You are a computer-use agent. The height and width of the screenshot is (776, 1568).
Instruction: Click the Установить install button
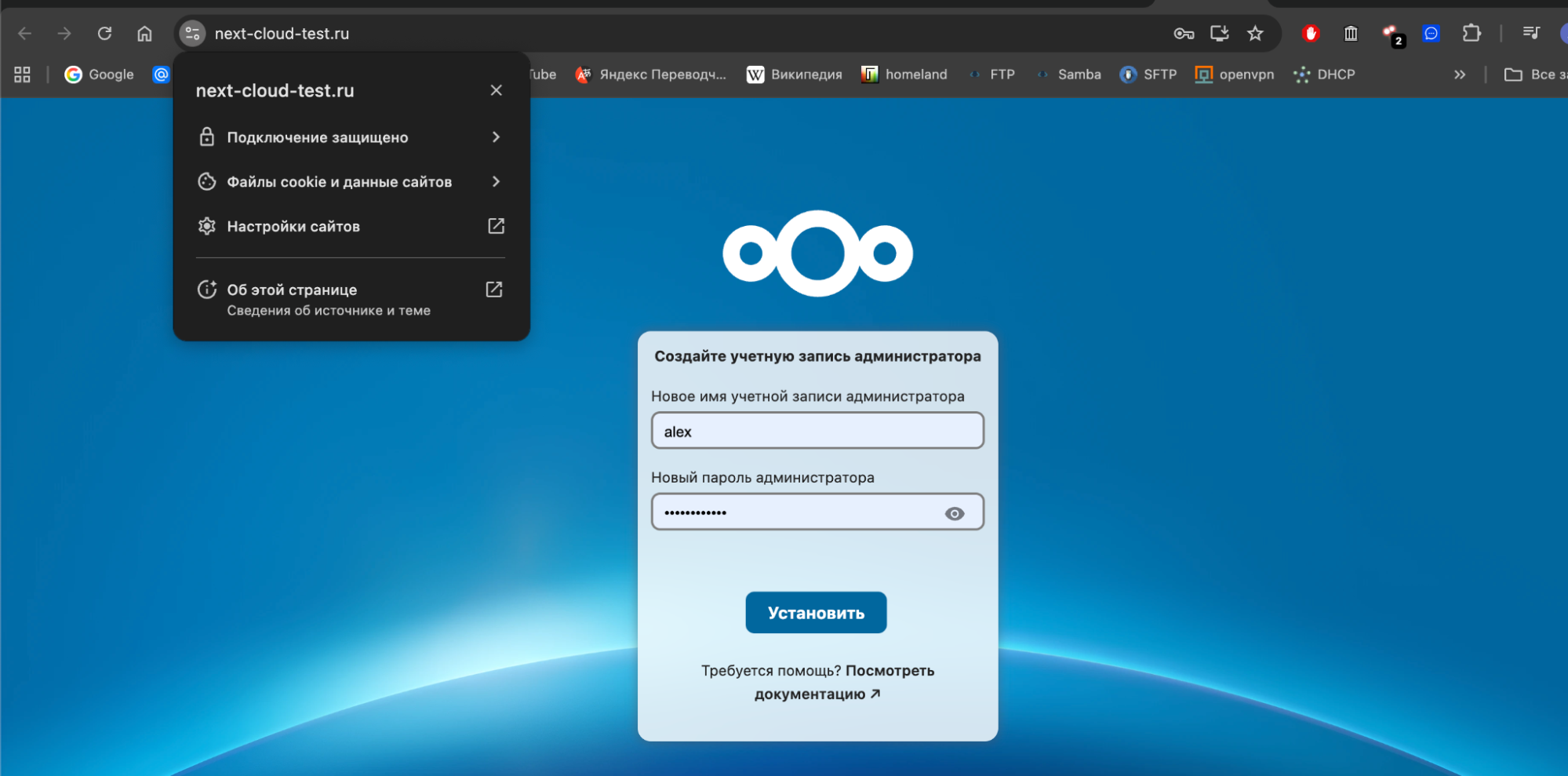point(816,613)
